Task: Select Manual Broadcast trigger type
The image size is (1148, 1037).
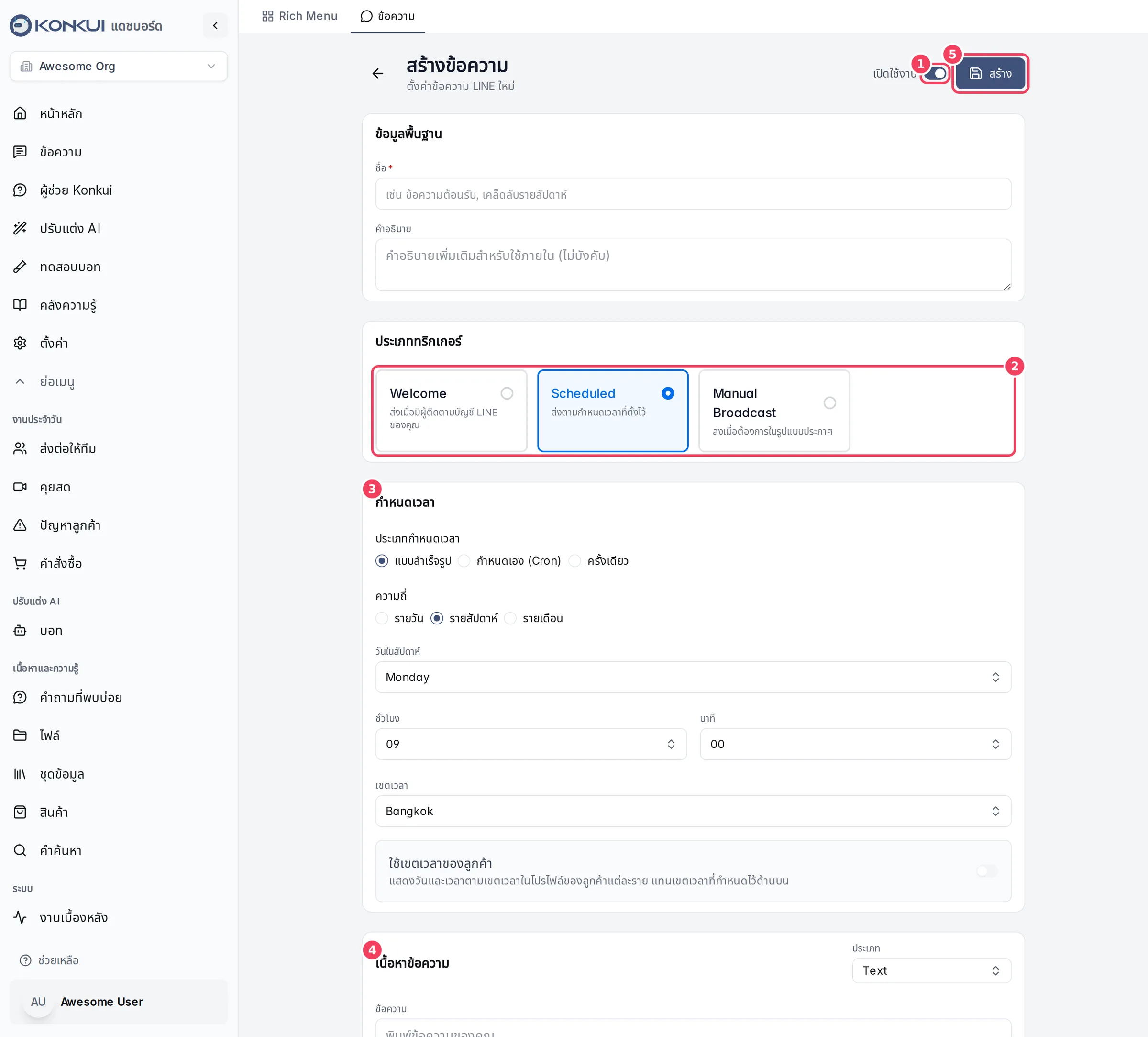Action: point(774,410)
